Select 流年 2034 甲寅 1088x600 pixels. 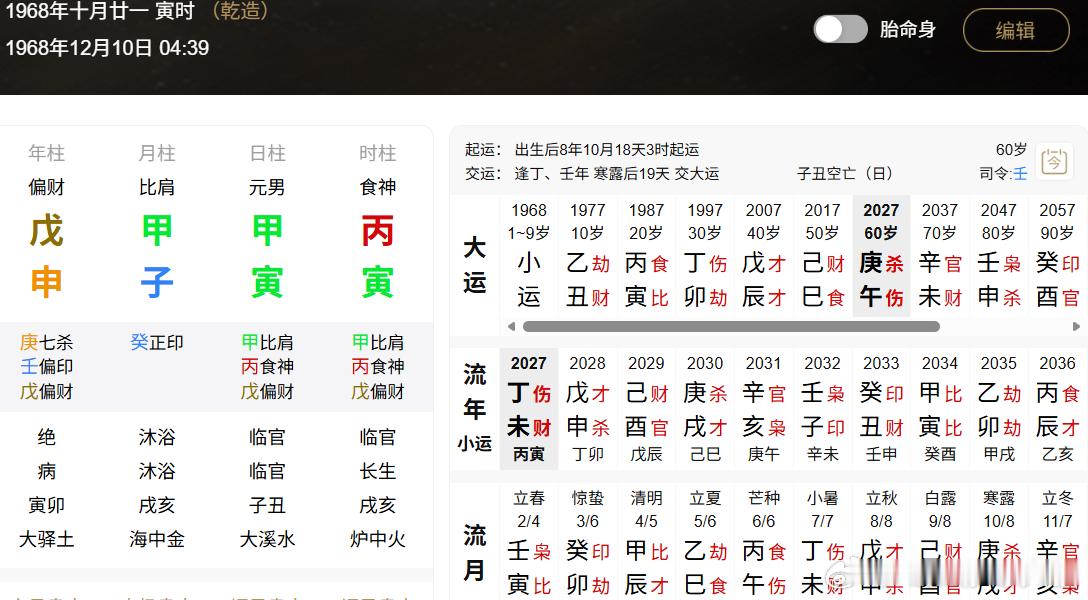pyautogui.click(x=940, y=409)
